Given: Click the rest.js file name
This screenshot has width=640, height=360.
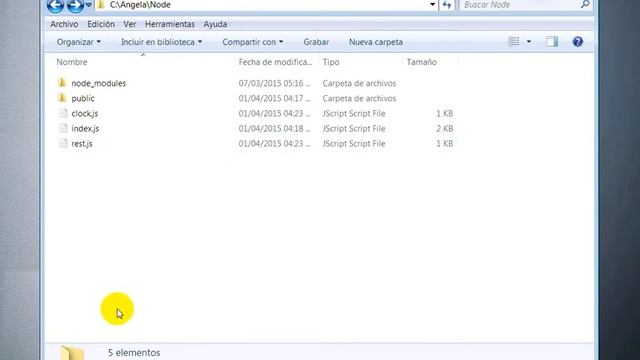Looking at the screenshot, I should (82, 144).
